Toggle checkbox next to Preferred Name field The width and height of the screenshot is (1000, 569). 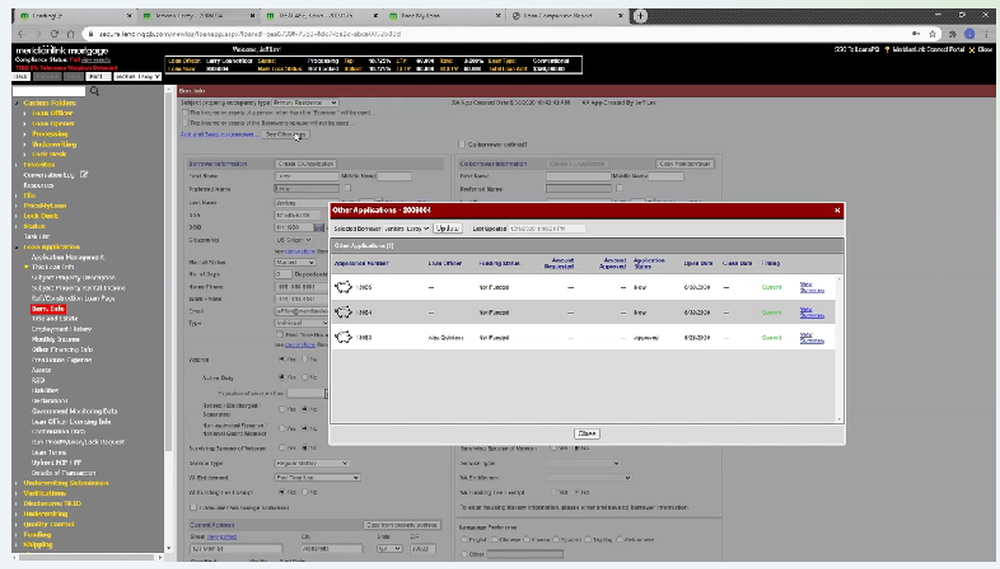[347, 188]
